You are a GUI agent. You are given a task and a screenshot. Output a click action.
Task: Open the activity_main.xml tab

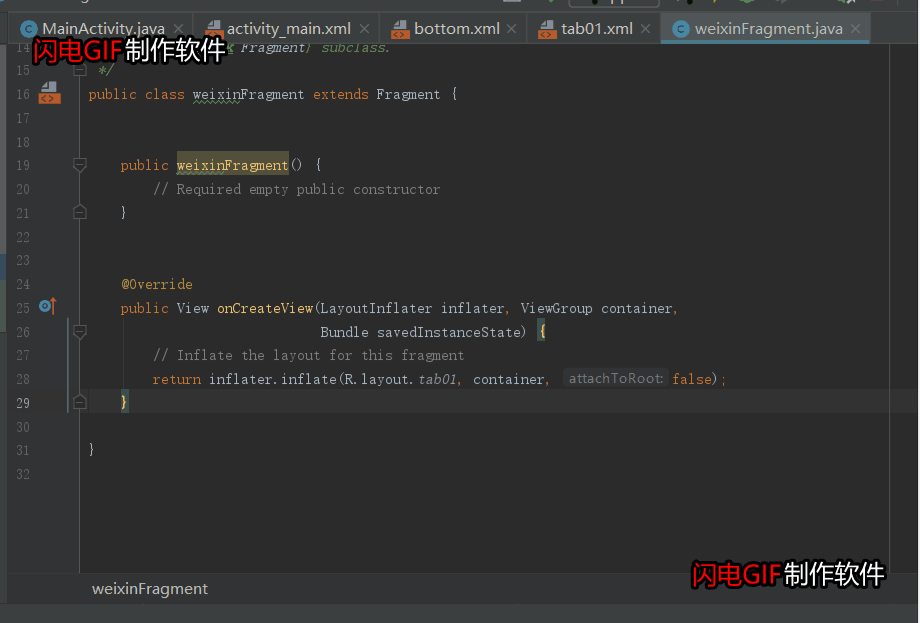click(x=289, y=28)
